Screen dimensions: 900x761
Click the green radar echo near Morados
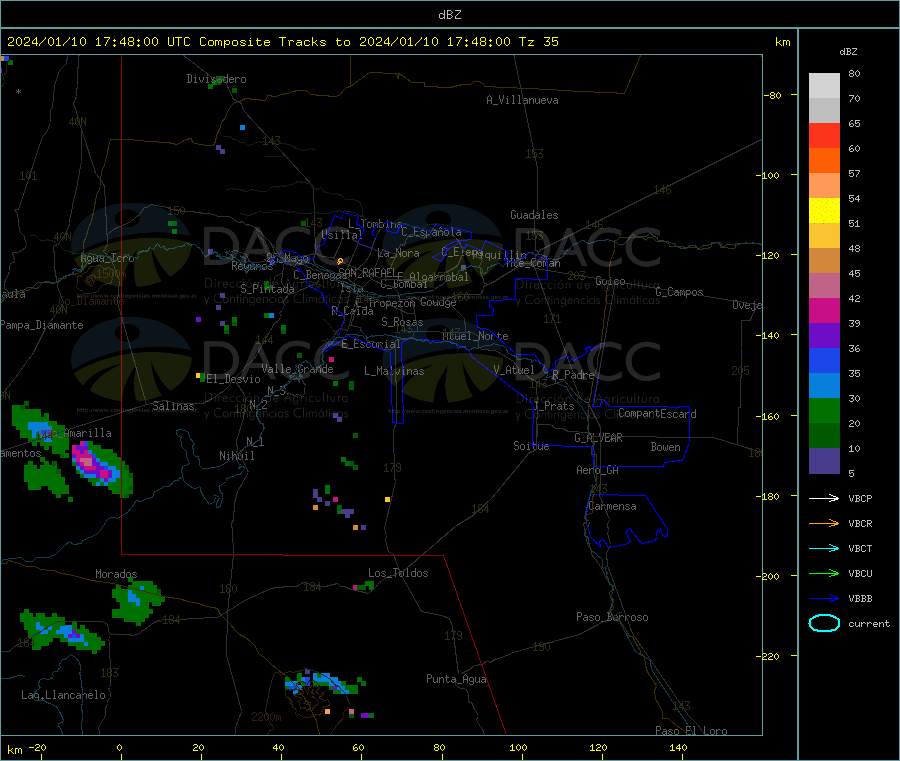tap(137, 601)
